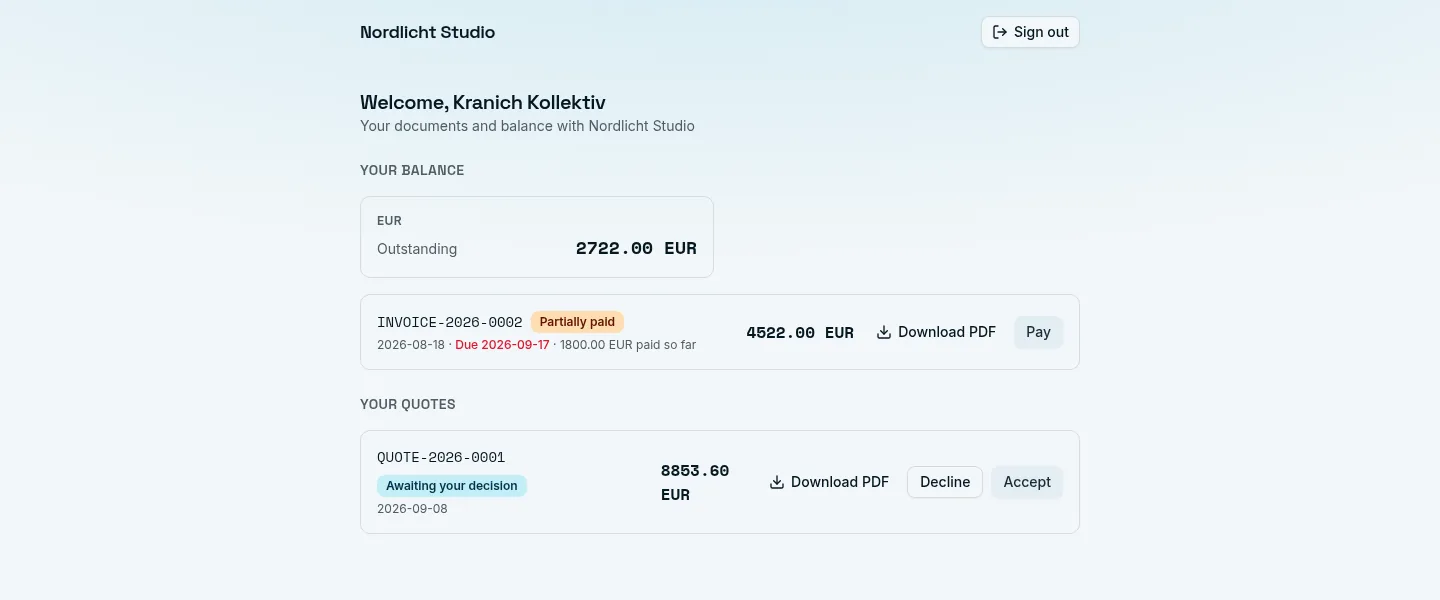Select INVOICE-2026-0002 number text

click(450, 322)
